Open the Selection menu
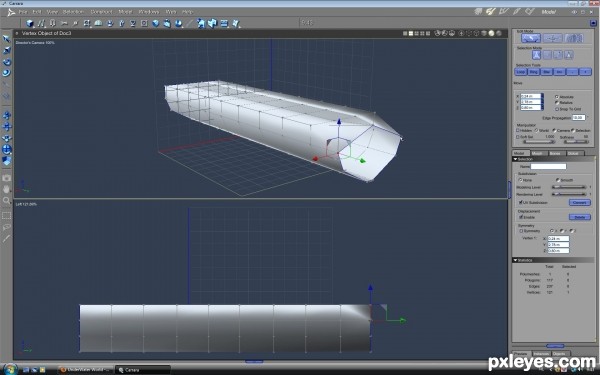 [73, 12]
